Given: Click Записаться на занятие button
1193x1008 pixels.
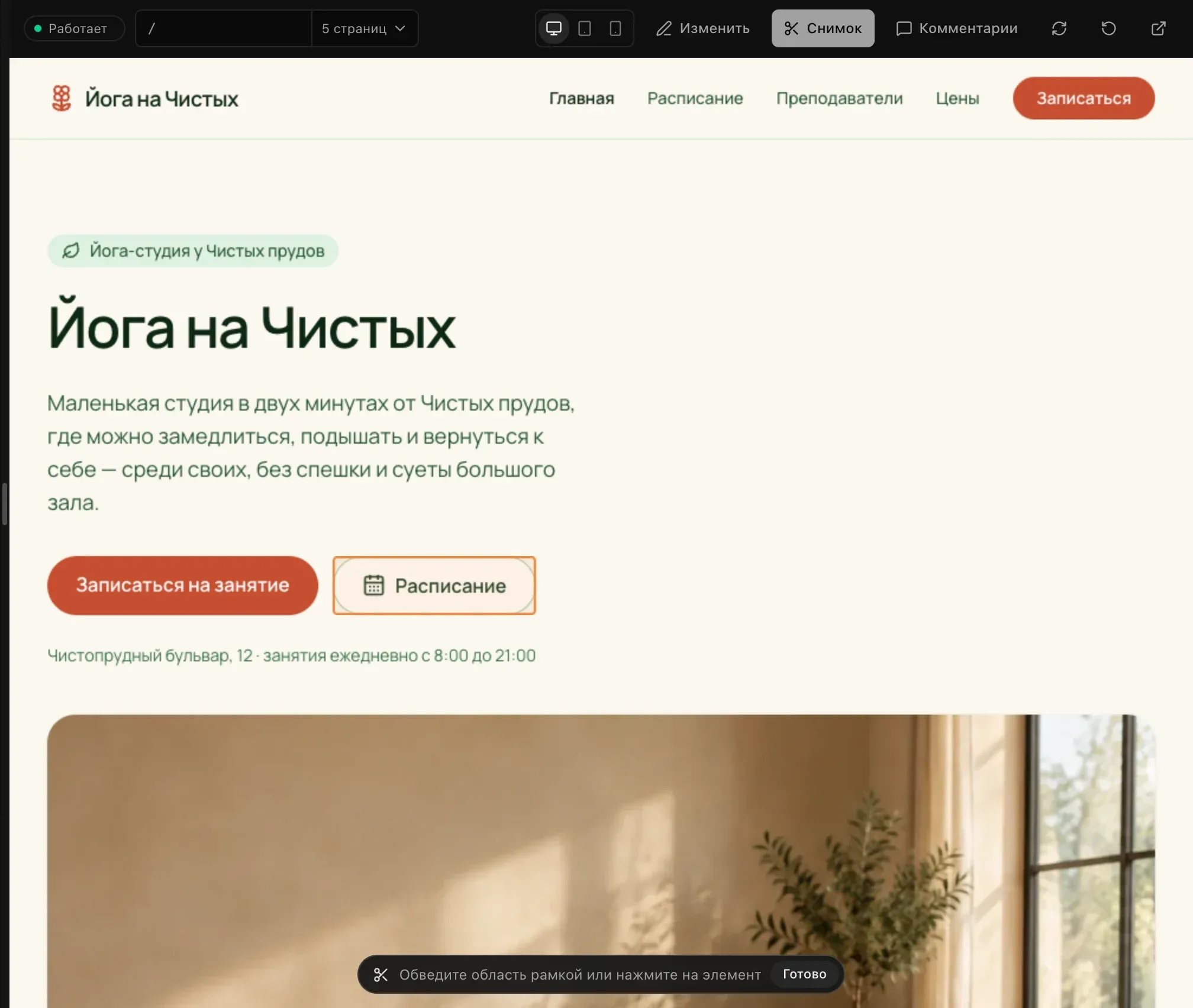Looking at the screenshot, I should point(182,585).
